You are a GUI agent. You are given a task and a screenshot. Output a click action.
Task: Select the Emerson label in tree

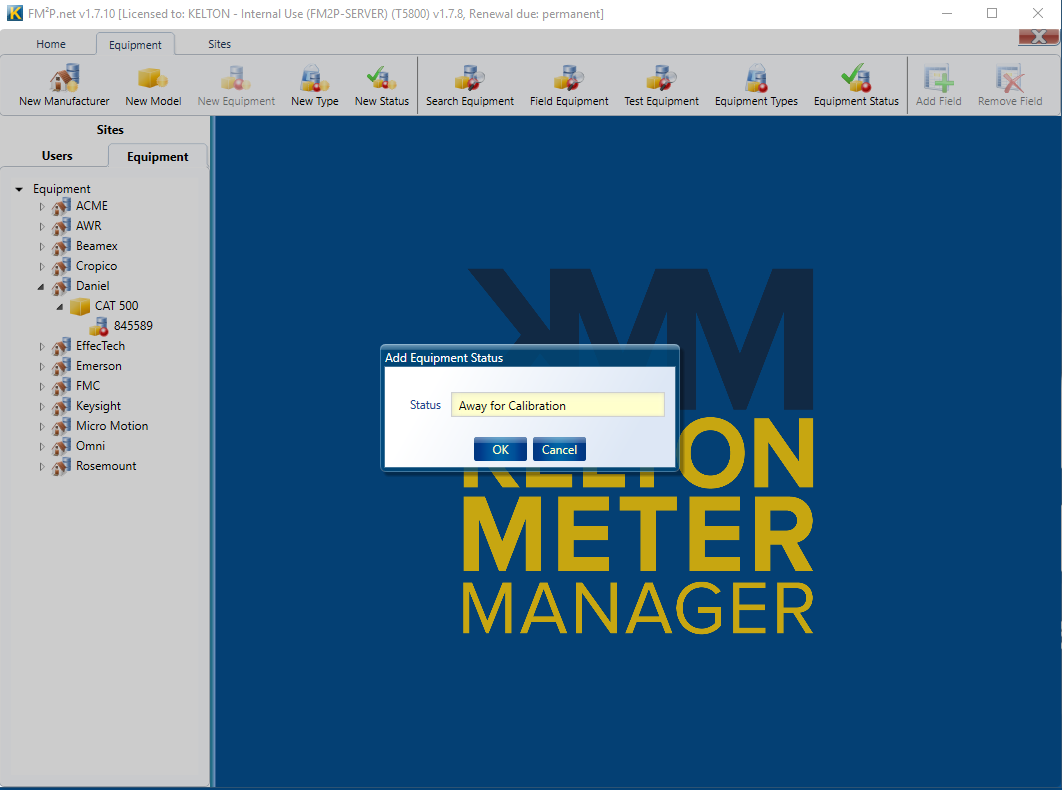[99, 366]
